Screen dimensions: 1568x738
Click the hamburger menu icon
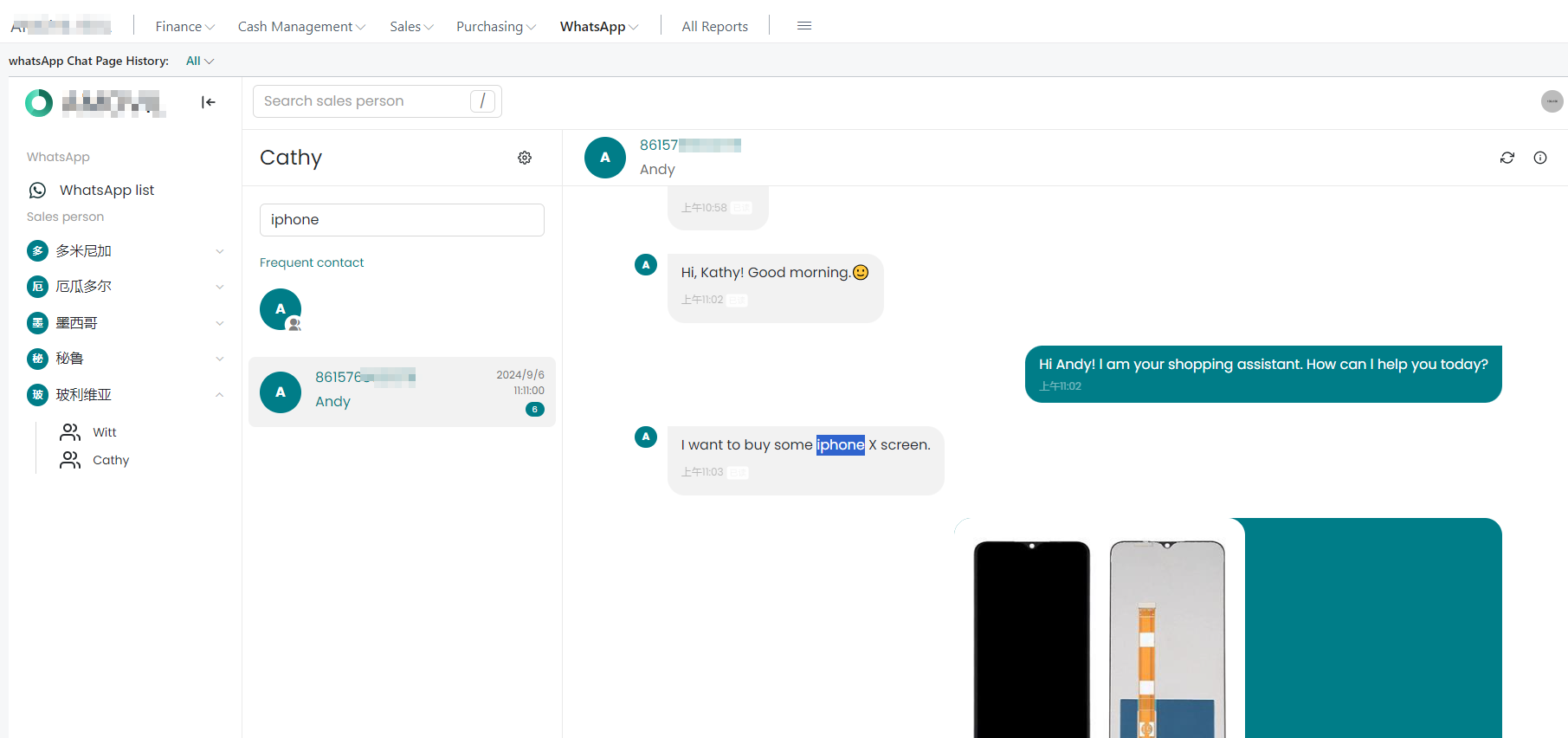click(x=804, y=26)
